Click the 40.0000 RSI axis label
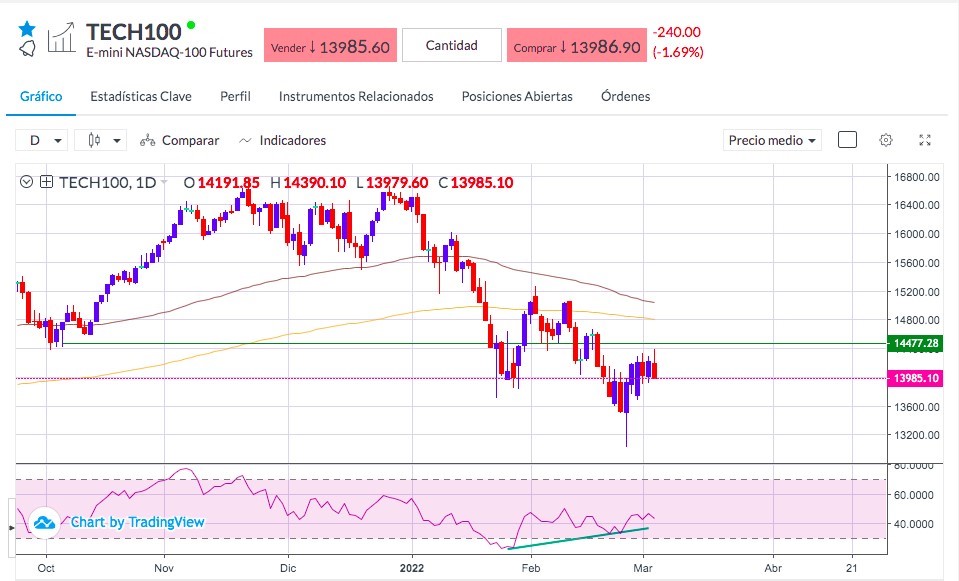This screenshot has height=581, width=959. pyautogui.click(x=914, y=524)
